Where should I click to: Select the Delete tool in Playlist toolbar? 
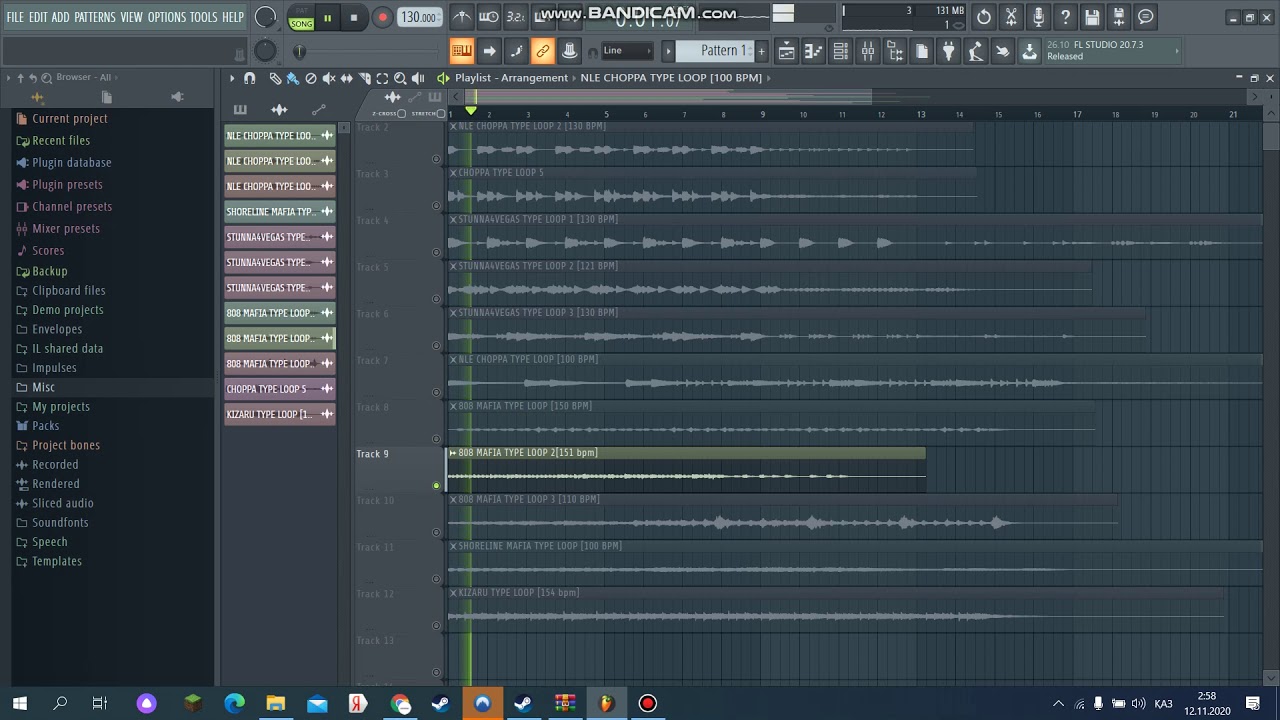[311, 78]
